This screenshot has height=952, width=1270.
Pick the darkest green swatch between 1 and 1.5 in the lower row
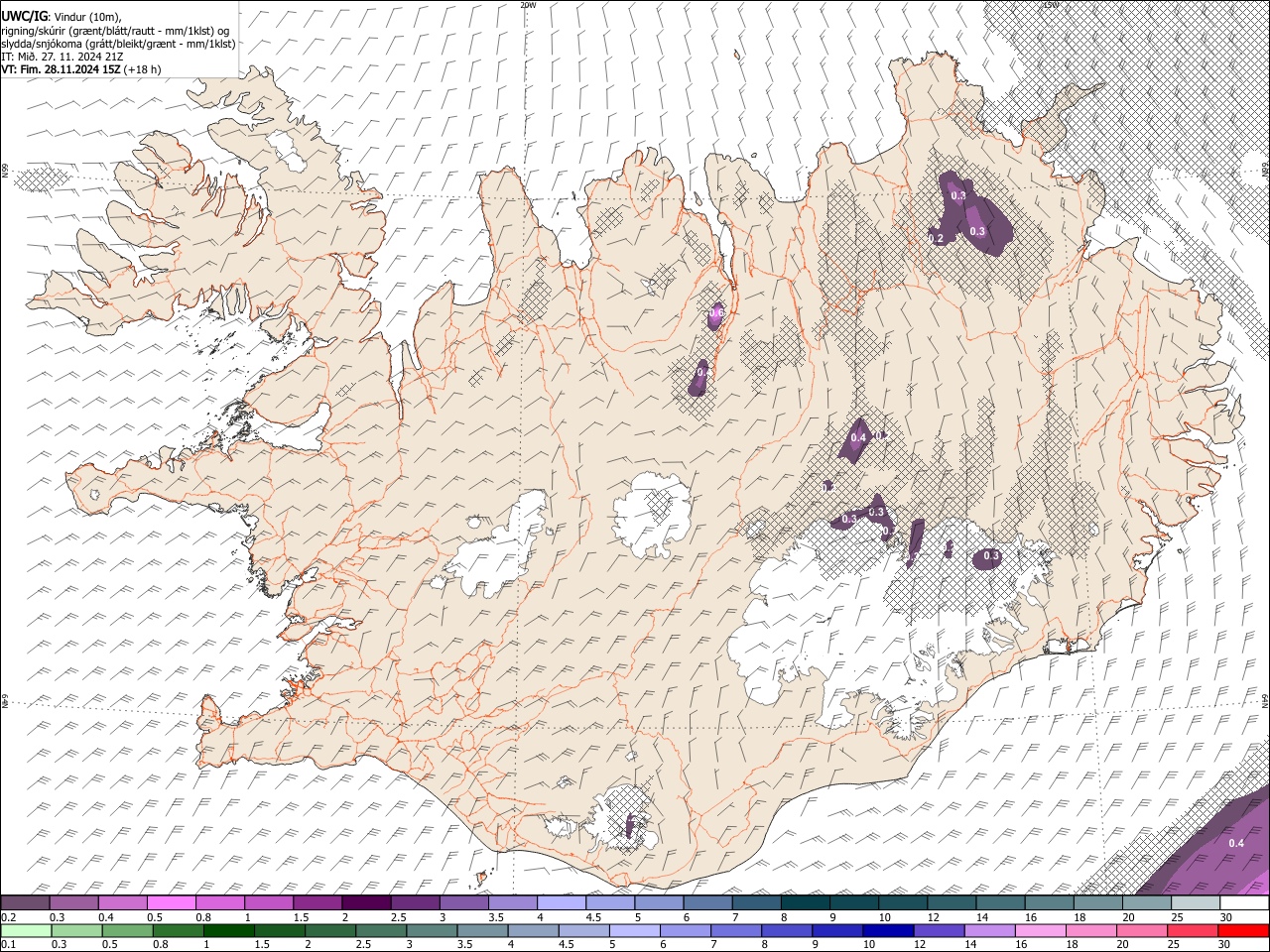click(229, 930)
